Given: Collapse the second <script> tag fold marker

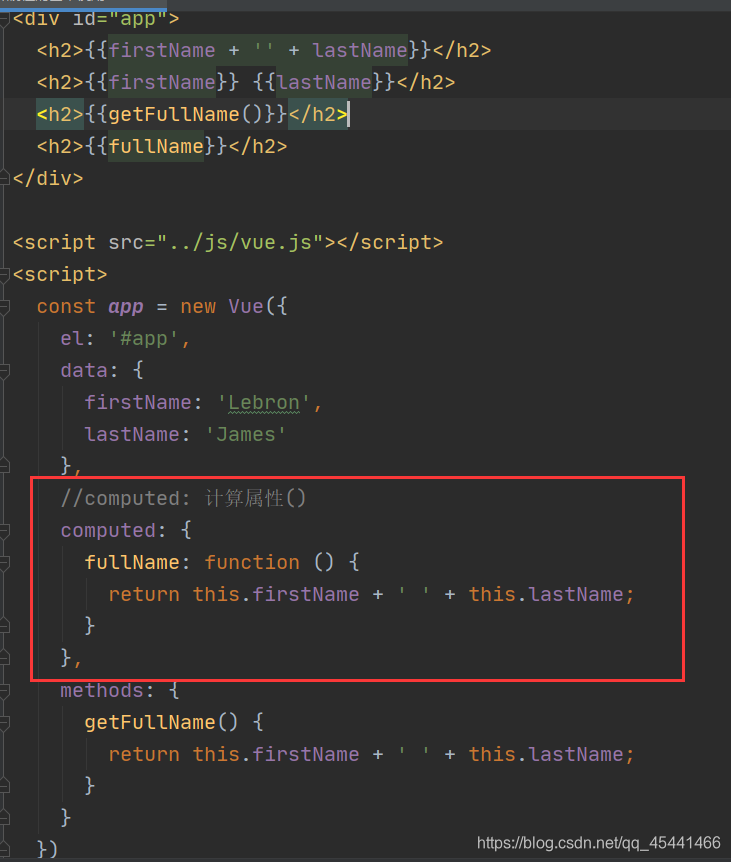Looking at the screenshot, I should click(x=4, y=274).
